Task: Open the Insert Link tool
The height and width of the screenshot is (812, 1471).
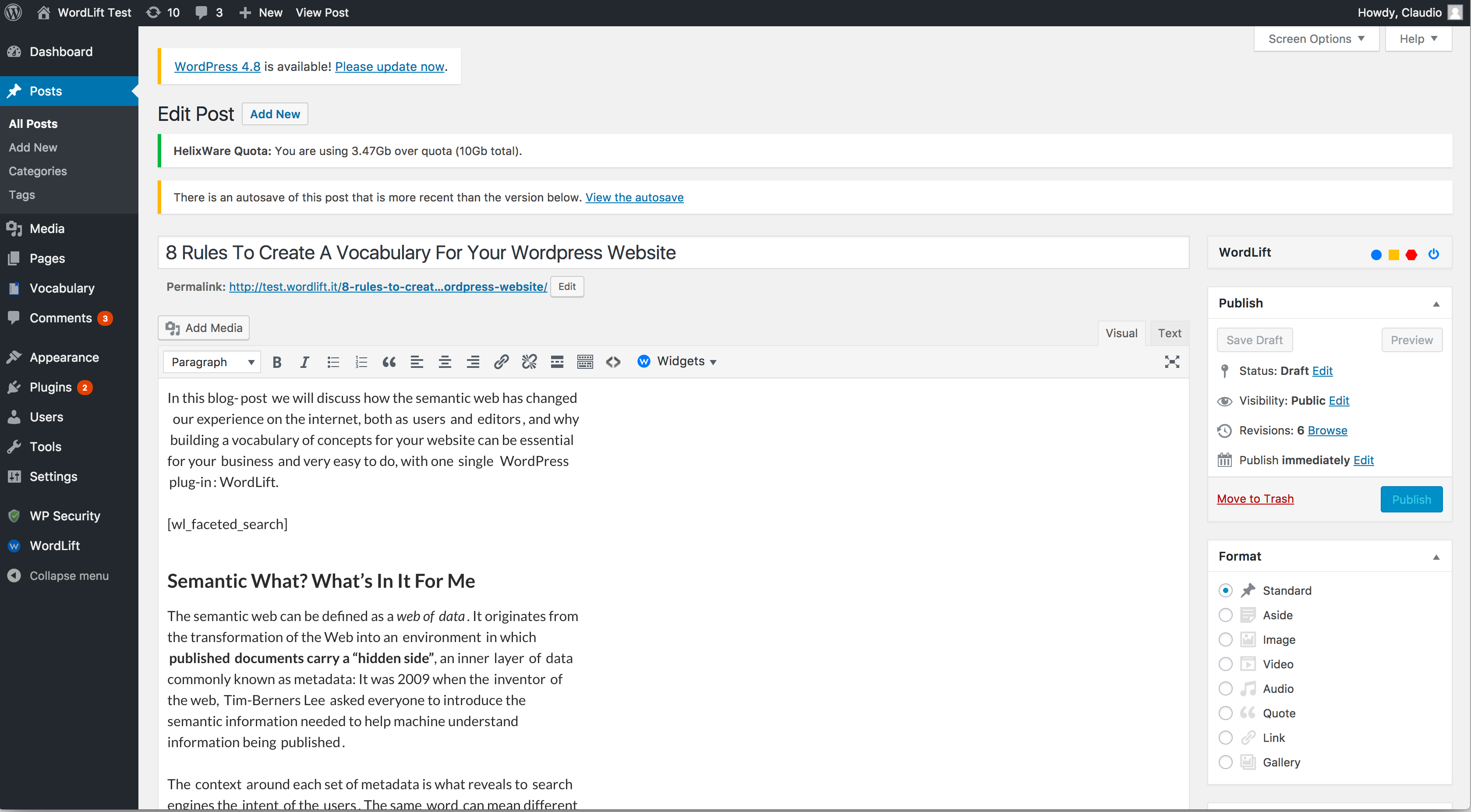Action: pos(501,361)
